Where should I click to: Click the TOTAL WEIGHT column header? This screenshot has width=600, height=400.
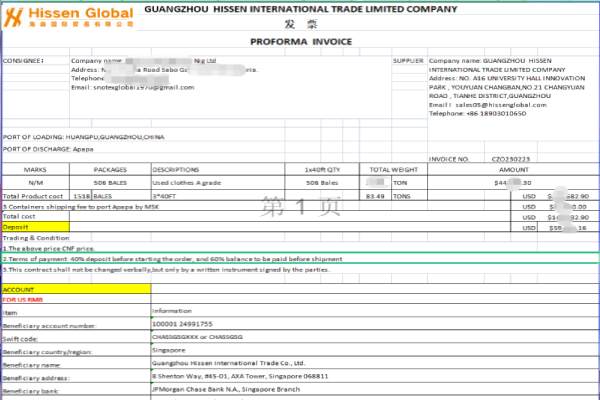click(x=393, y=170)
